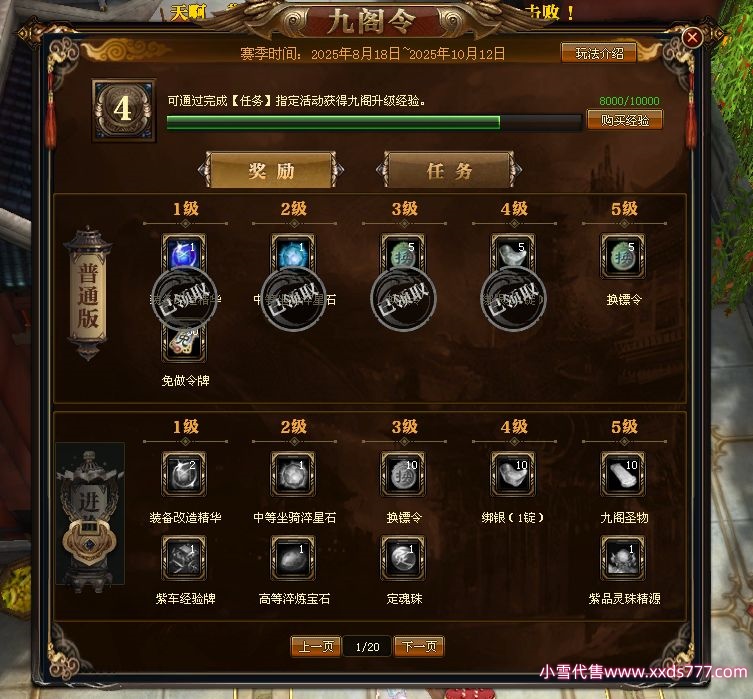Click the 进阶版 lantern badge
Screen dimensions: 753x699
pyautogui.click(x=90, y=518)
